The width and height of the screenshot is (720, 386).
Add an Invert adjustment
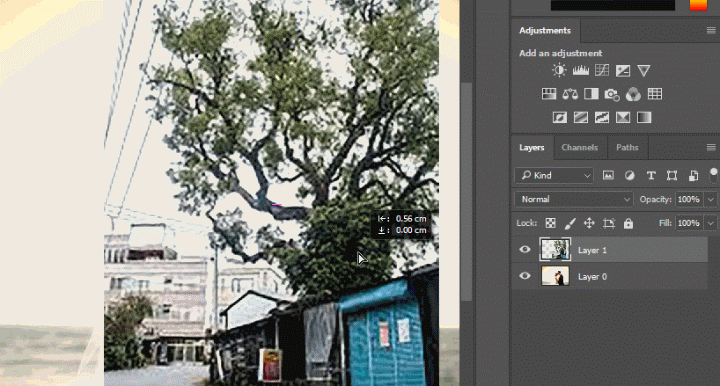point(559,117)
